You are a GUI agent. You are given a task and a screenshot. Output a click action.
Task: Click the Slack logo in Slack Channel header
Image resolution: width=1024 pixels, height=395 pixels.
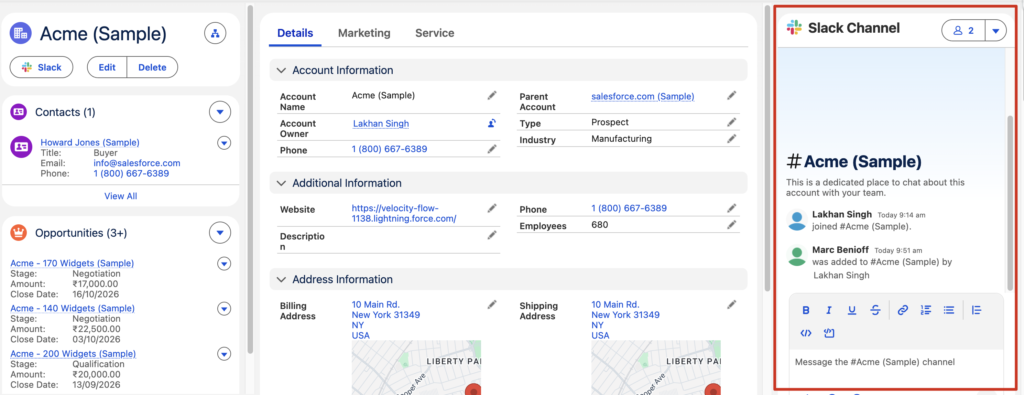click(x=794, y=28)
